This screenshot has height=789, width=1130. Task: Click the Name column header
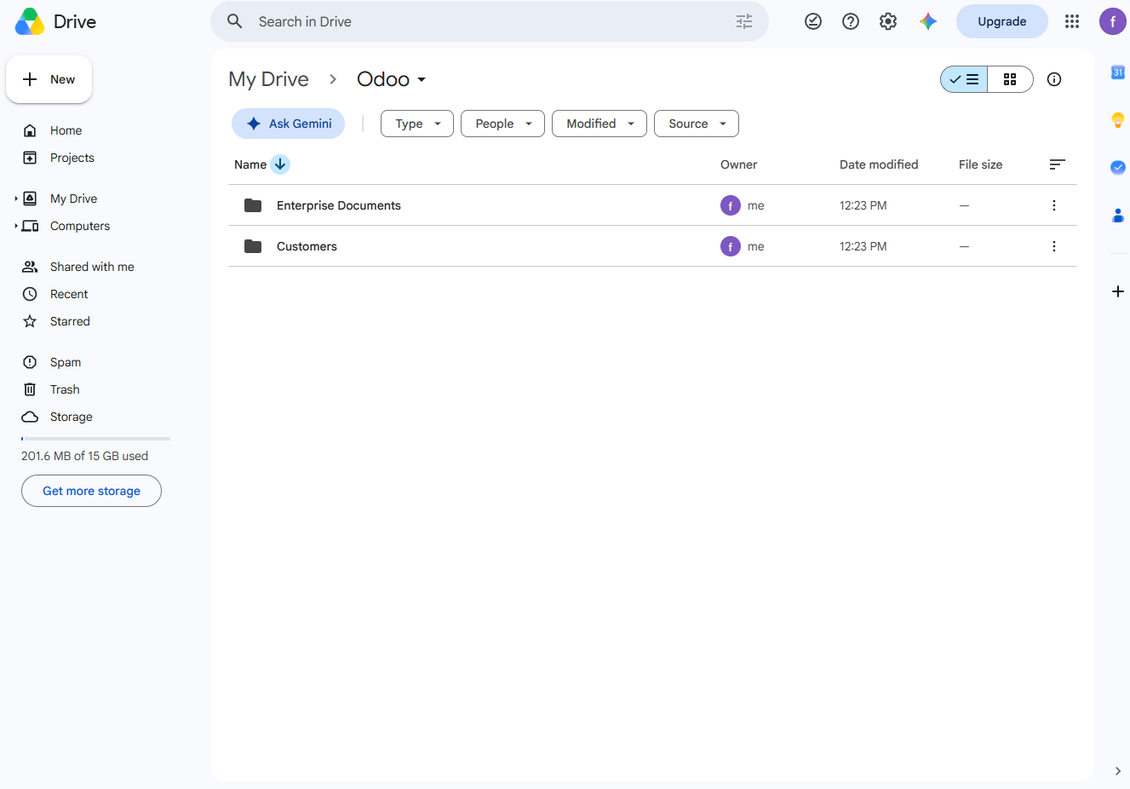(250, 164)
